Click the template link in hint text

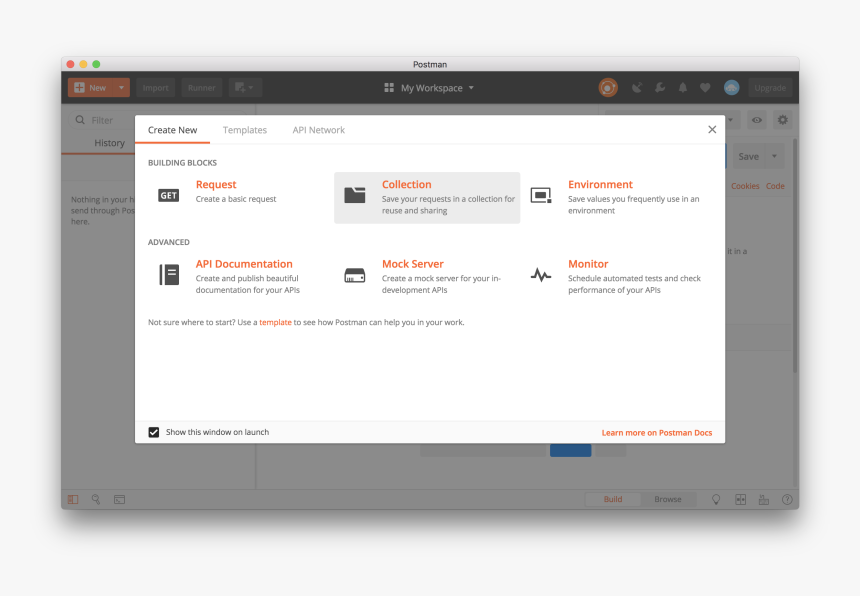point(275,322)
